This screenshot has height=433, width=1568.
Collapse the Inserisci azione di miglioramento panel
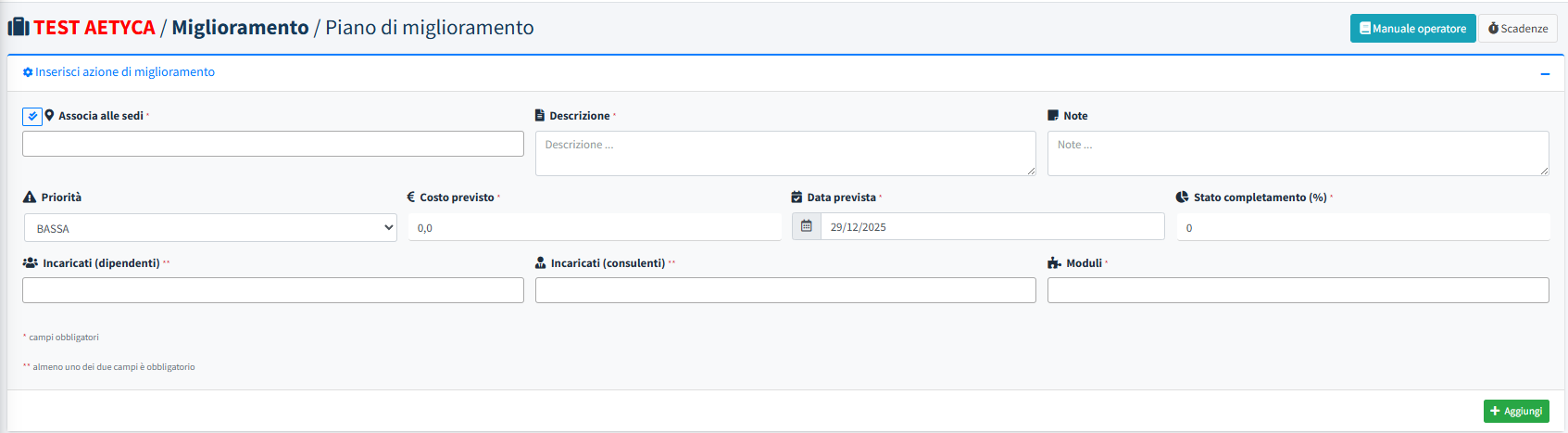1545,73
